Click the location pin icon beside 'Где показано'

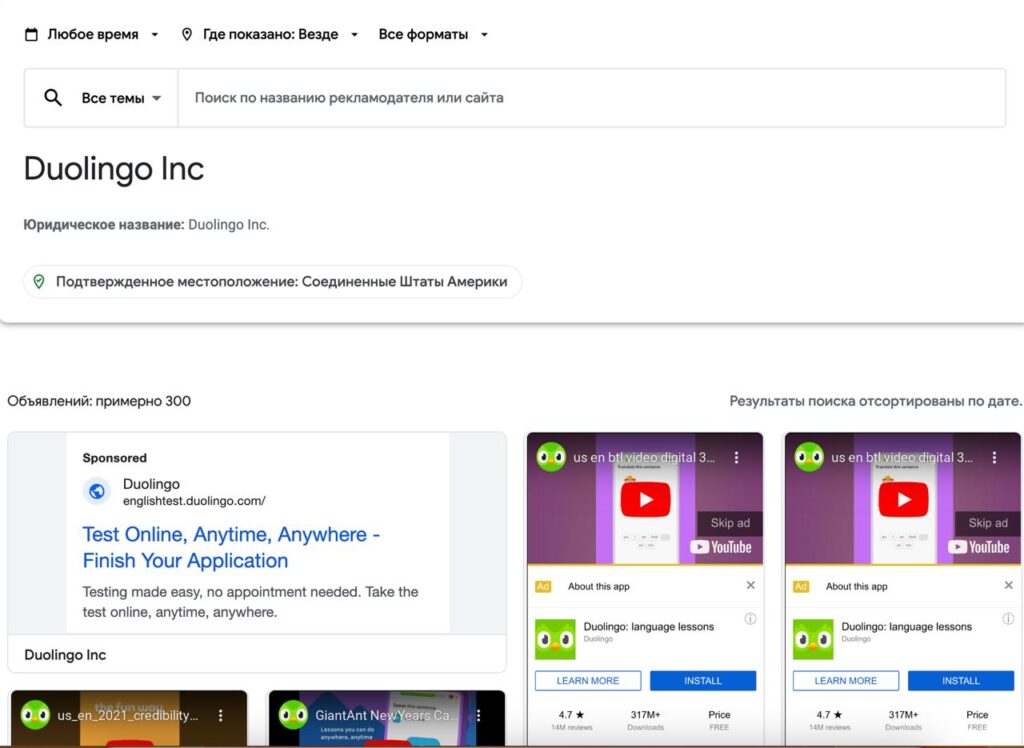187,35
